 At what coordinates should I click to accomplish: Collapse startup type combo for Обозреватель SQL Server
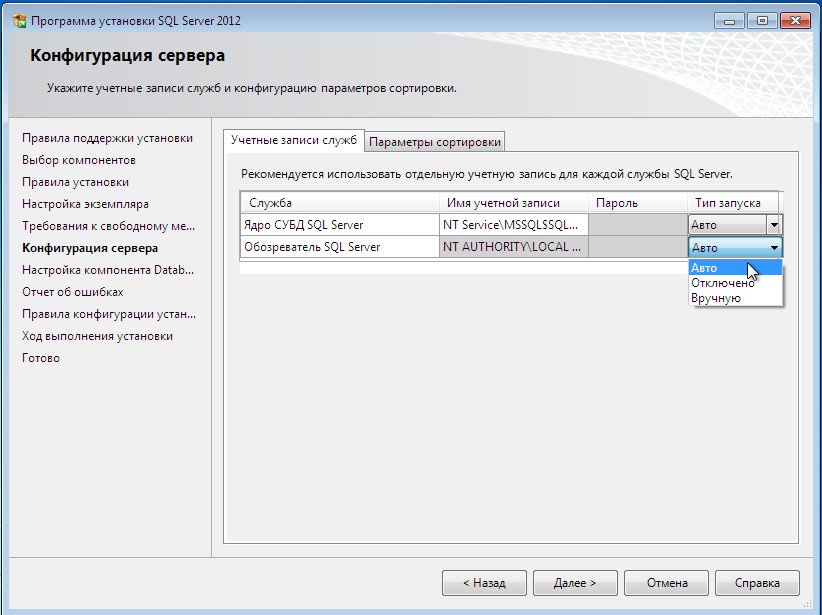point(774,247)
